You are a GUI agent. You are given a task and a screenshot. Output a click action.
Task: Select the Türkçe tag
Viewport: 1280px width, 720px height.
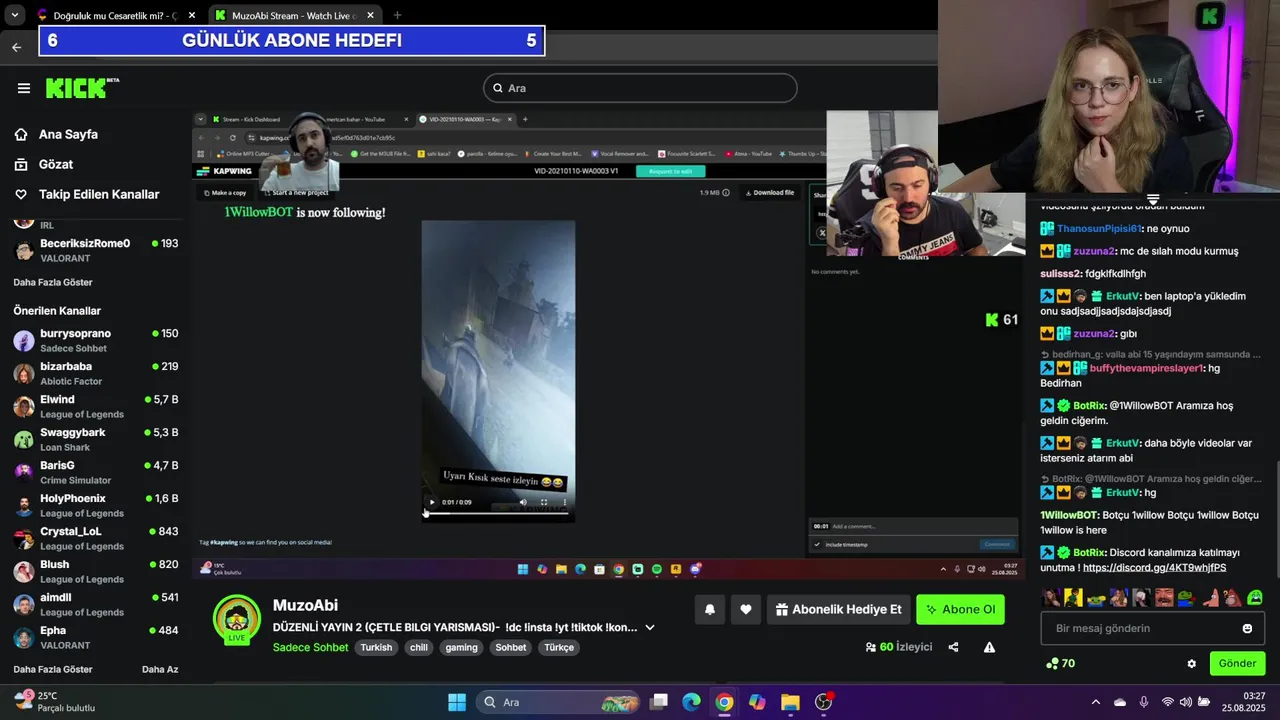coord(559,647)
